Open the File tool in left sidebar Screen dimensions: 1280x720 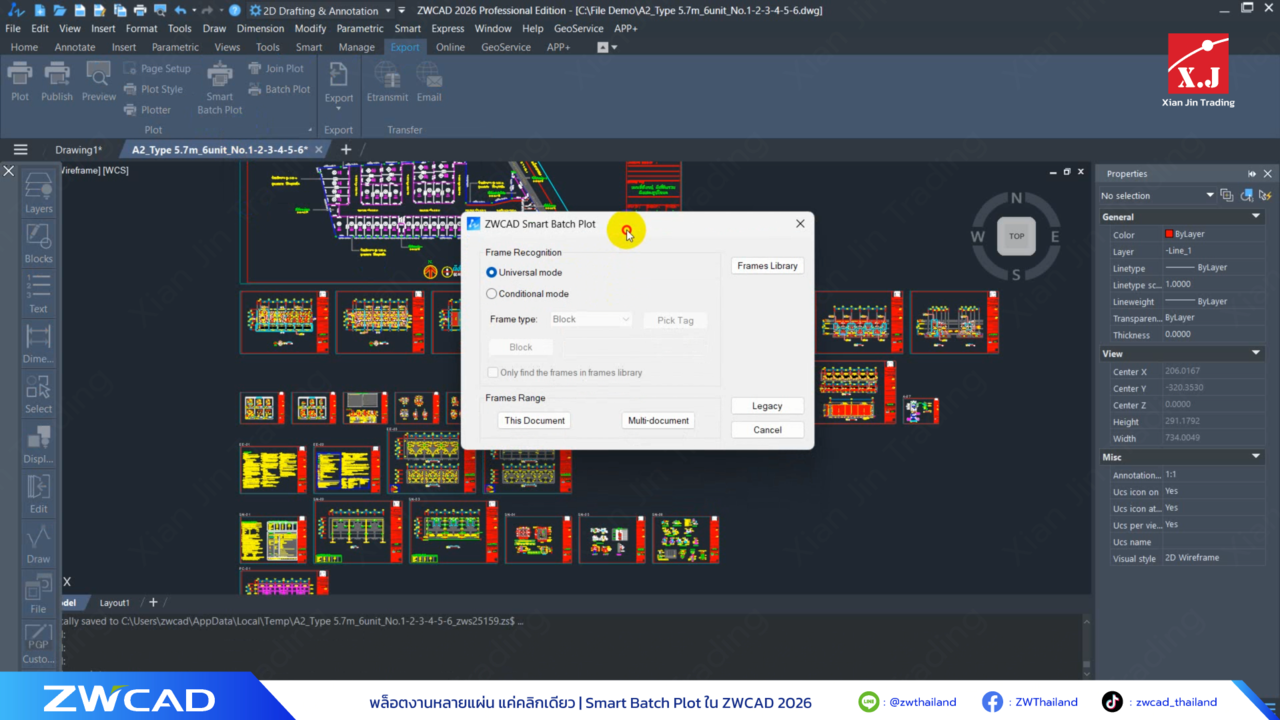tap(38, 593)
